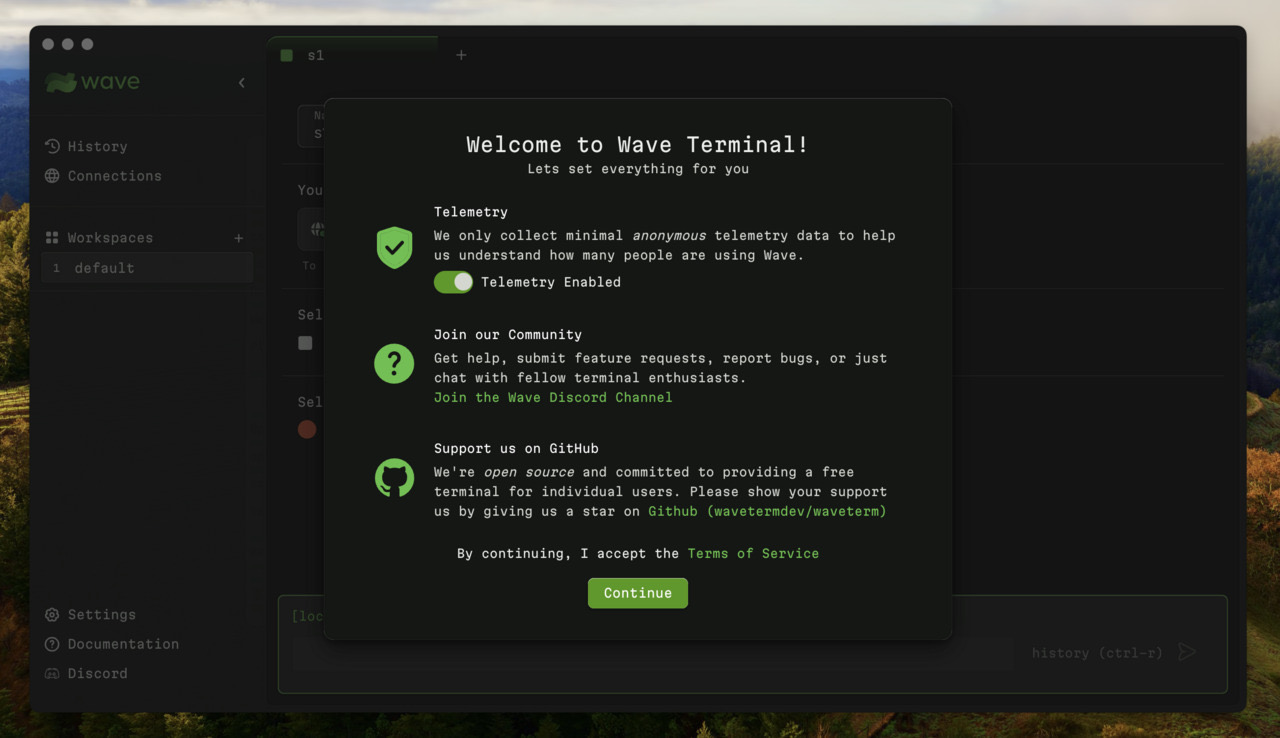Click the green telemetry shield icon

point(393,246)
